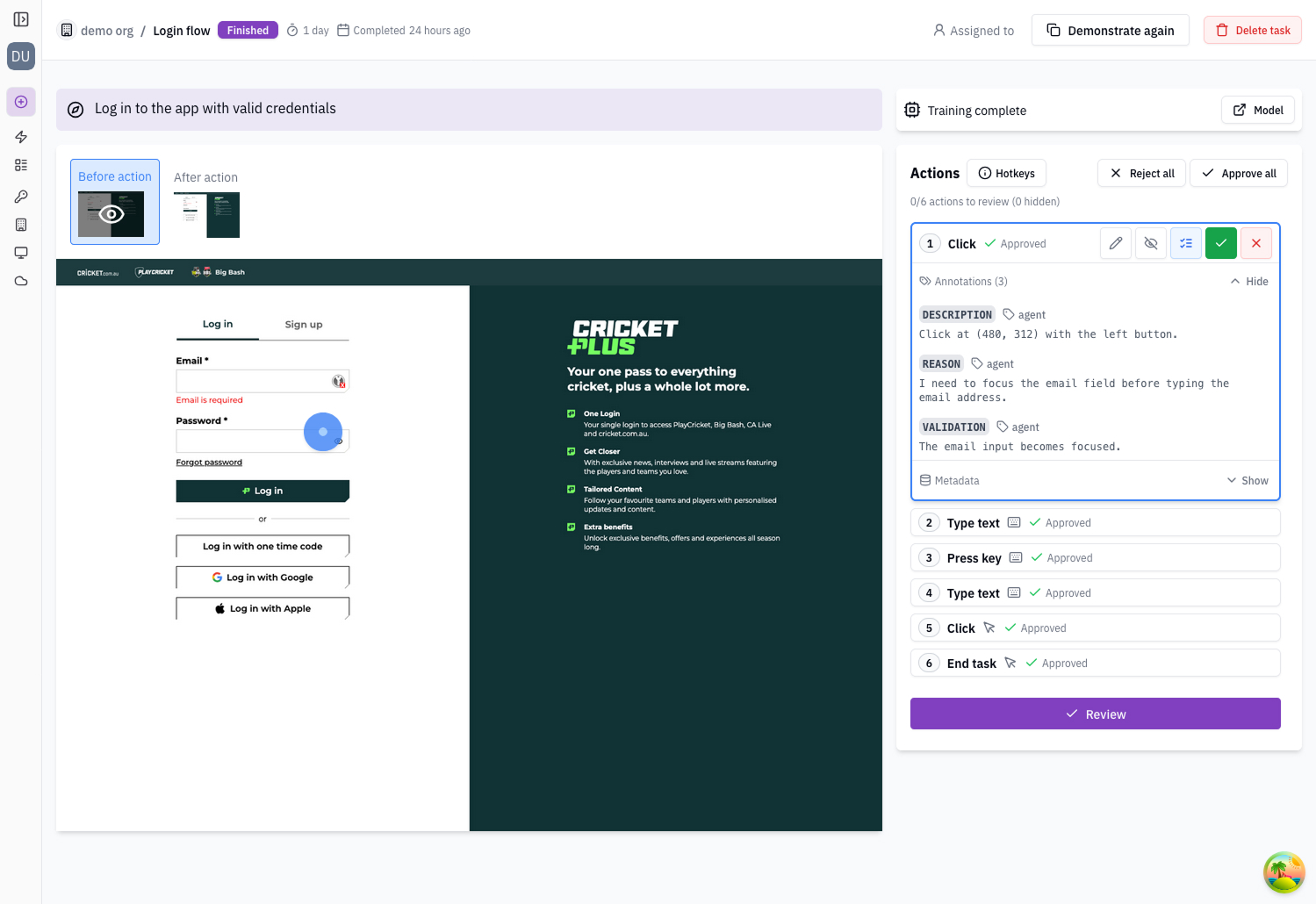
Task: Switch to the After action view
Action: [x=206, y=202]
